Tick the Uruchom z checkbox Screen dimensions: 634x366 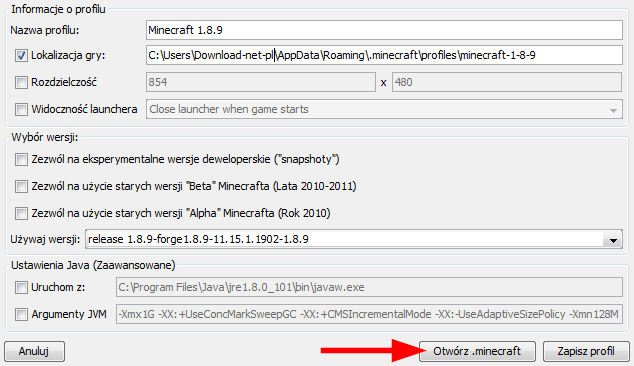[x=21, y=288]
